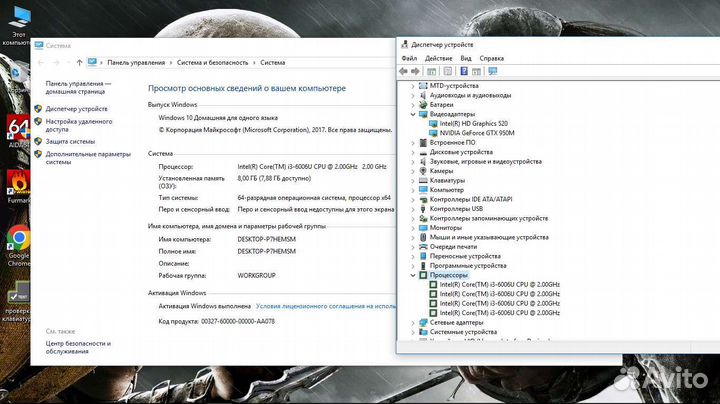Open Furmark desktop shortcut
The width and height of the screenshot is (720, 404).
pos(17,187)
